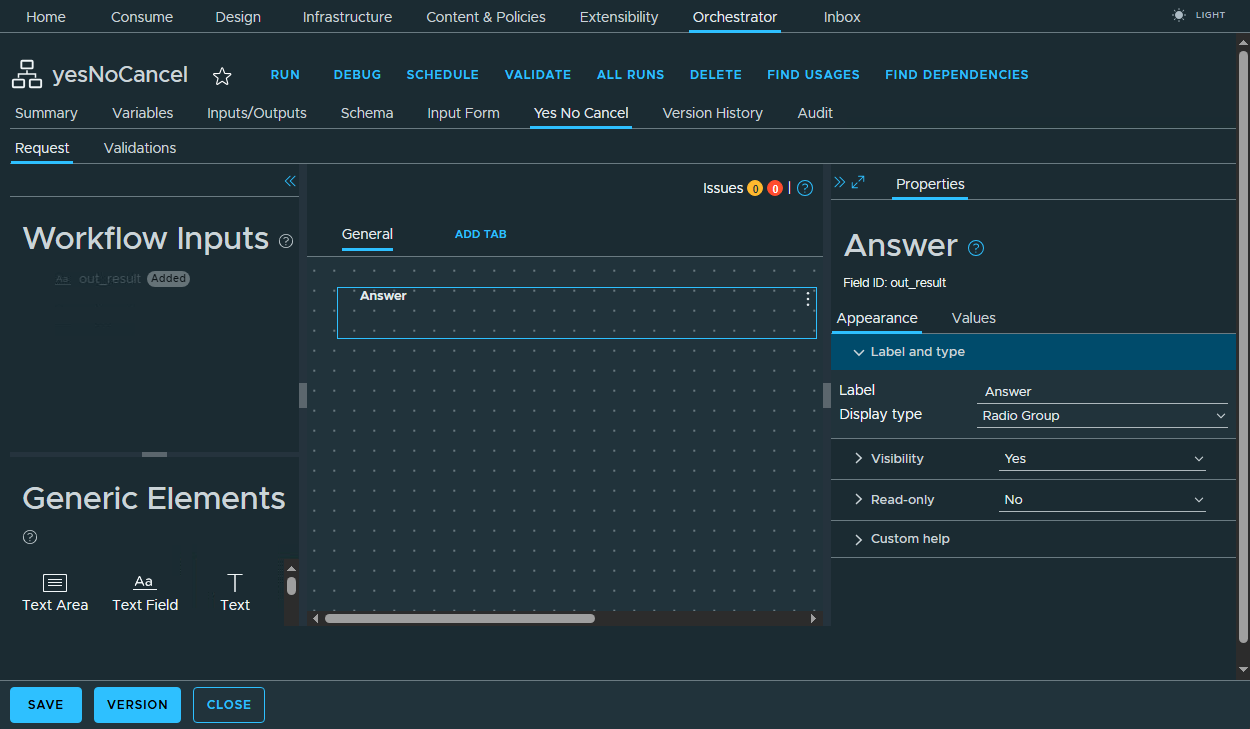
Task: Select the Text generic element
Action: click(x=234, y=590)
